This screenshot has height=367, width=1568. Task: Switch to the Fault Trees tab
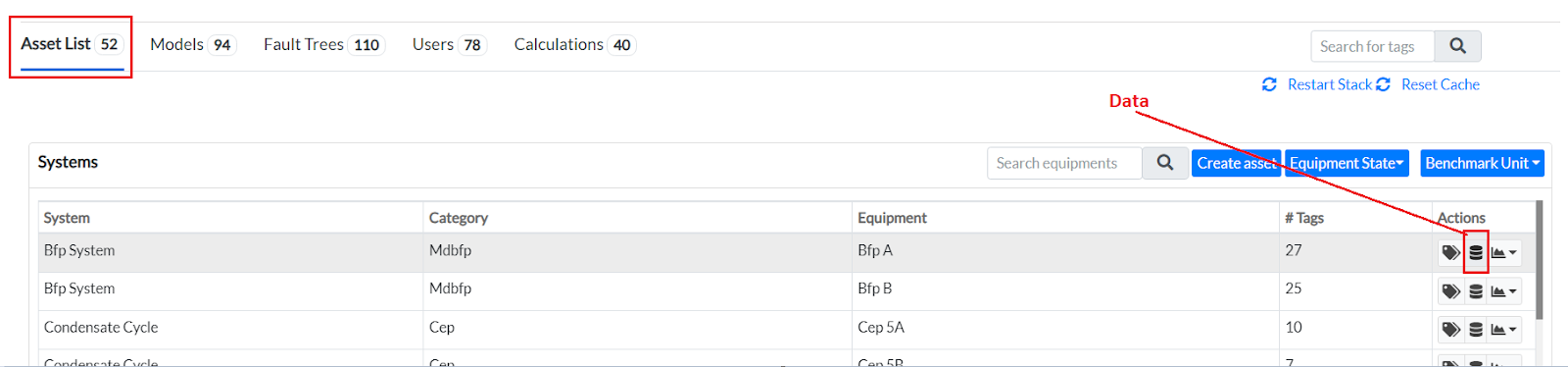tap(323, 45)
